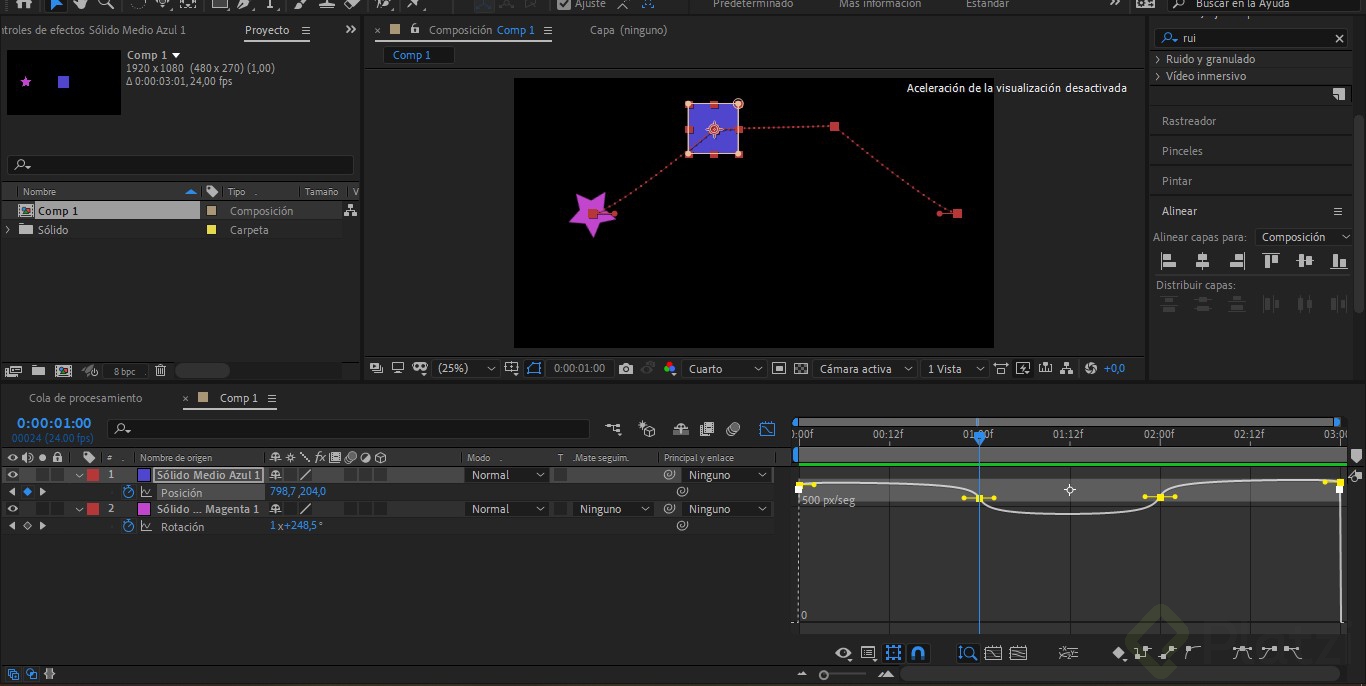This screenshot has height=686, width=1366.
Task: Switch to Cola de procesamiento tab
Action: [x=85, y=398]
